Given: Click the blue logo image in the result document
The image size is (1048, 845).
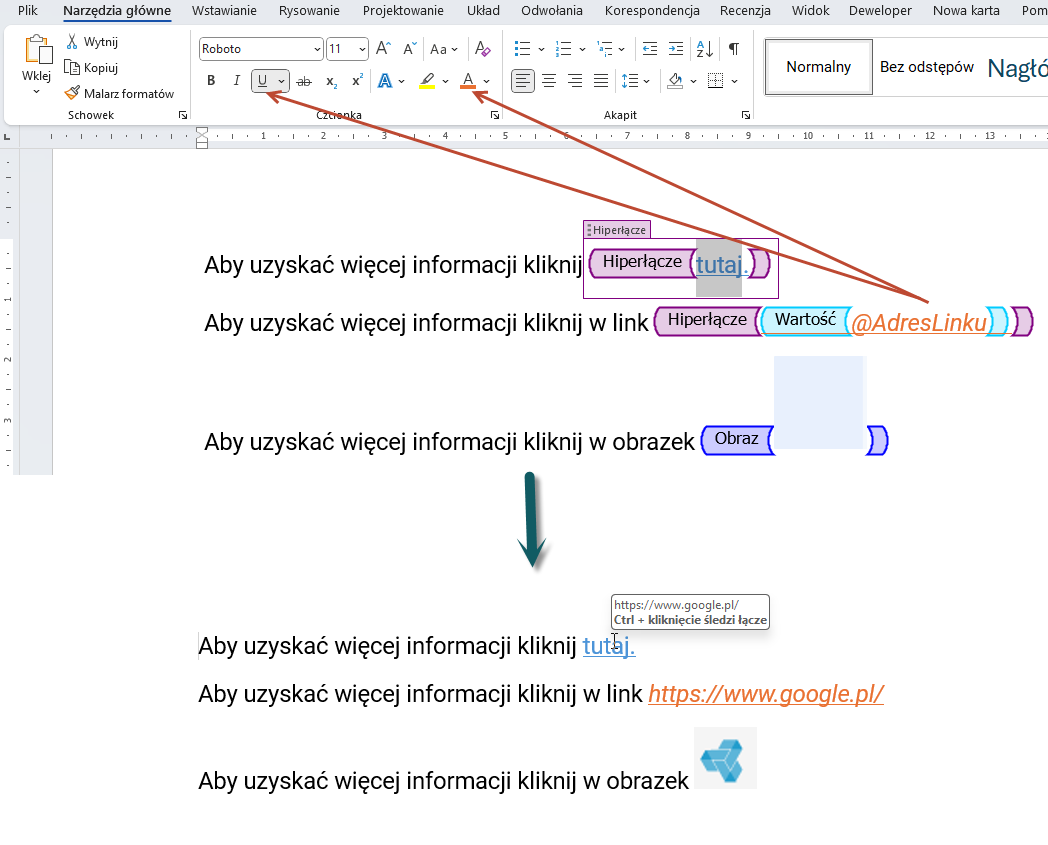Looking at the screenshot, I should click(x=725, y=759).
